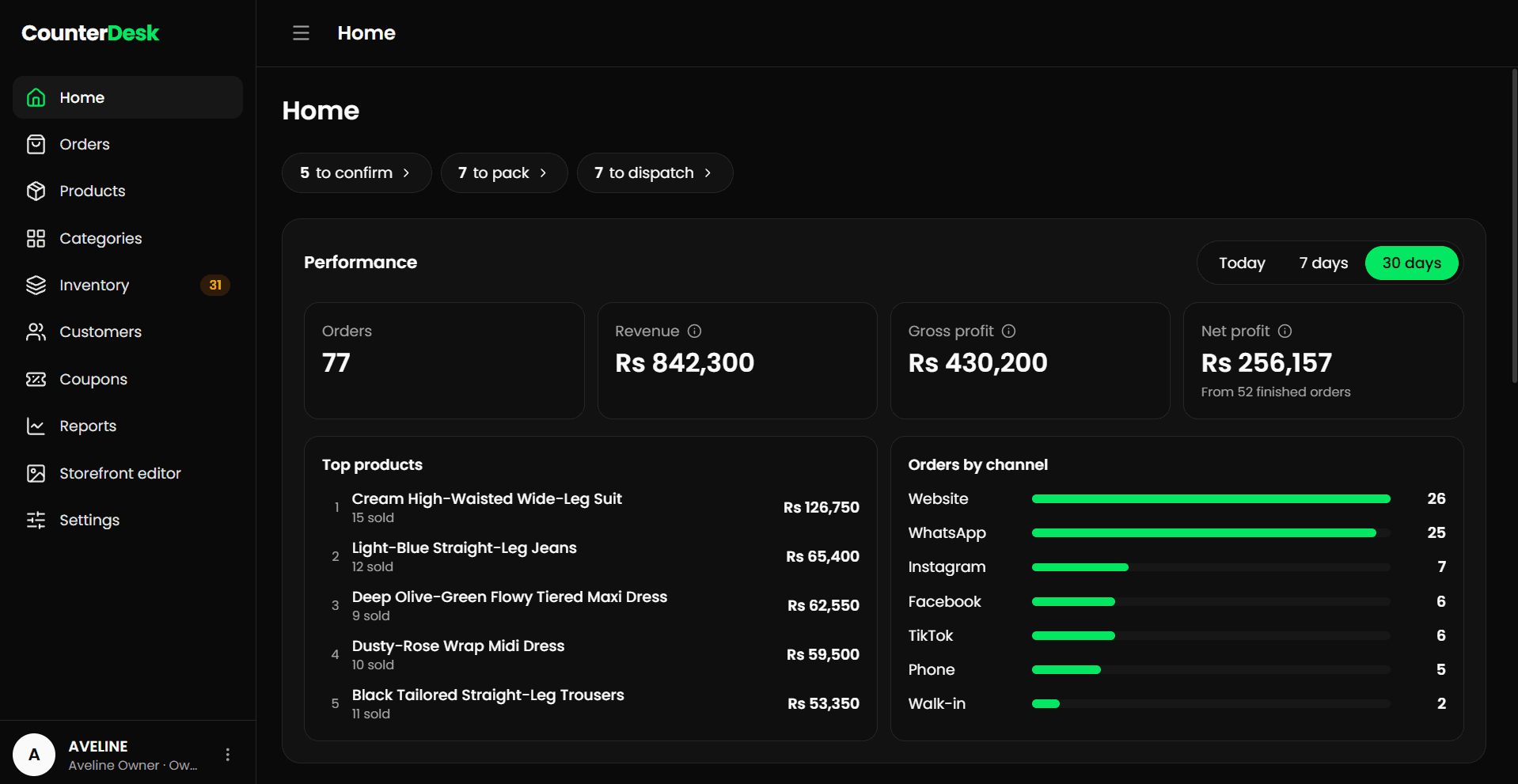The width and height of the screenshot is (1518, 784).
Task: Click the Instagram channel progress bar
Action: pos(1211,567)
